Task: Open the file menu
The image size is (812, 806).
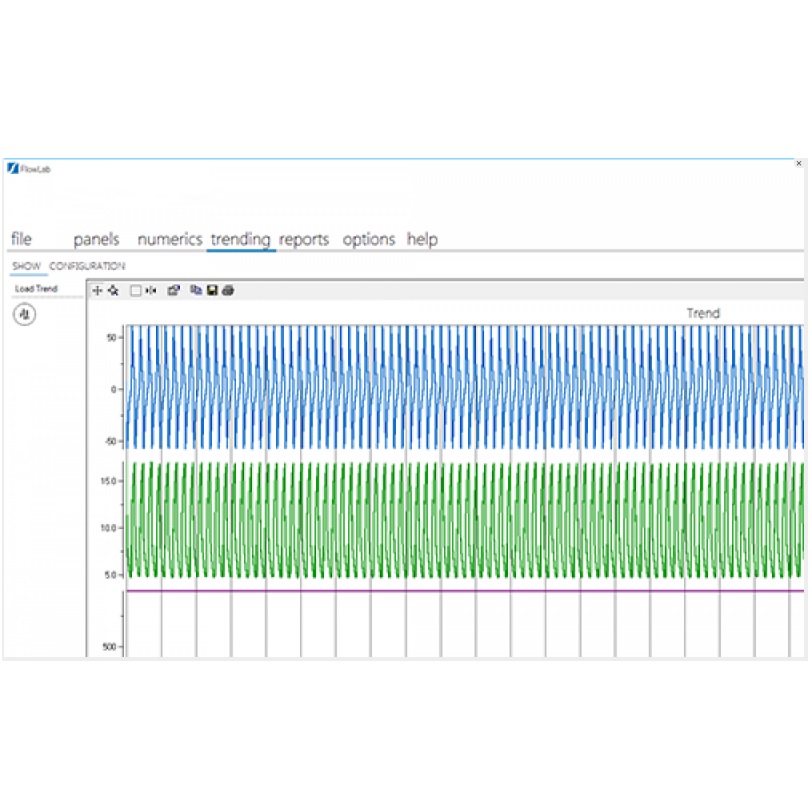Action: coord(21,240)
